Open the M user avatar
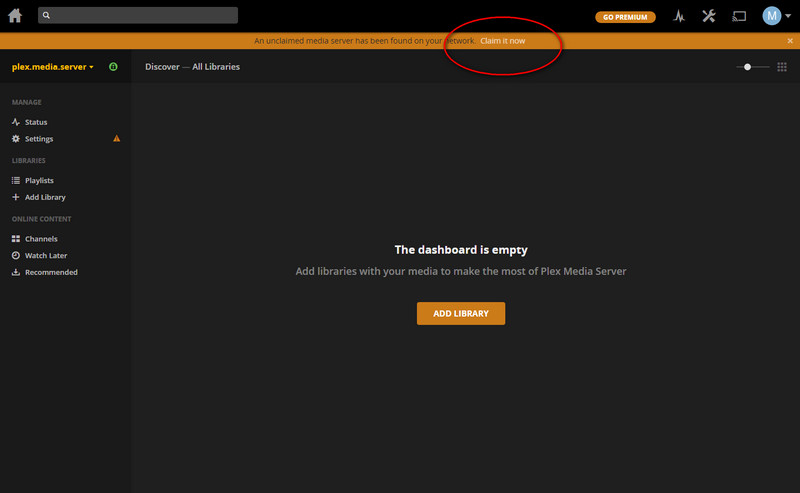The height and width of the screenshot is (493, 800). coord(771,16)
